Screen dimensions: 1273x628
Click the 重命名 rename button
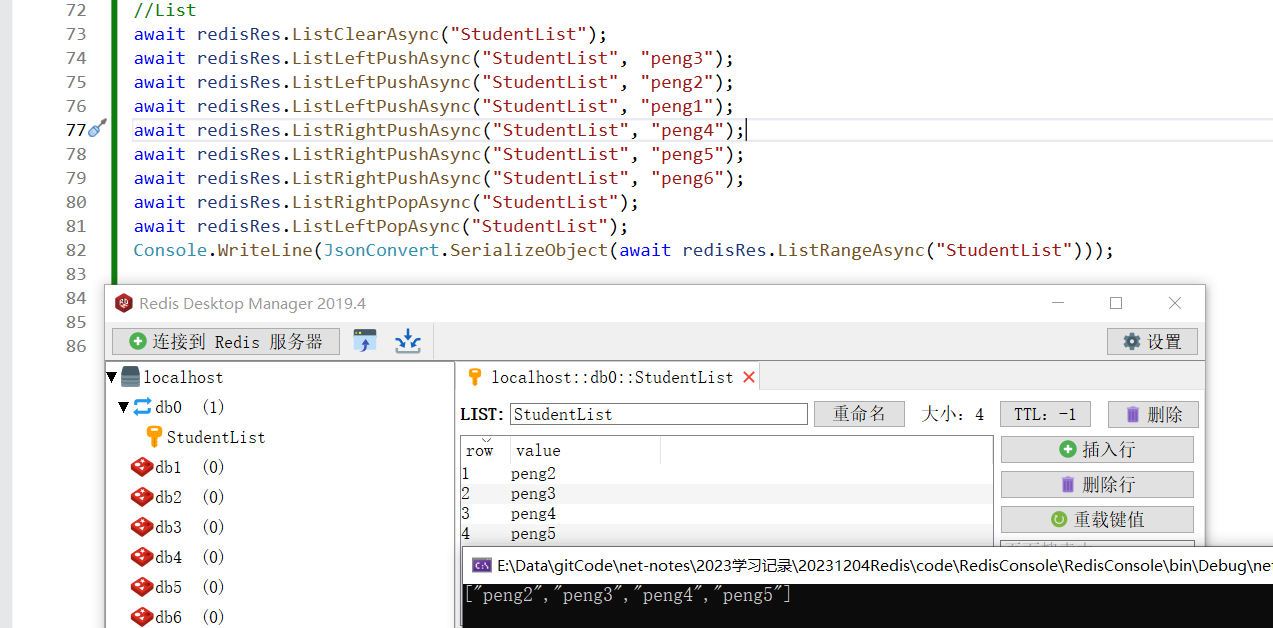[859, 414]
